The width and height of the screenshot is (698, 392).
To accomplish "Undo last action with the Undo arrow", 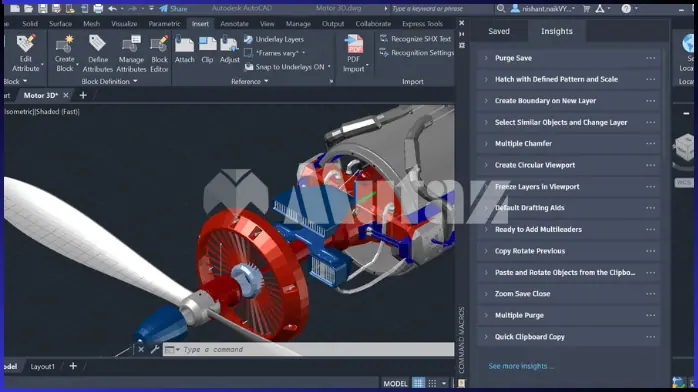I will 112,8.
